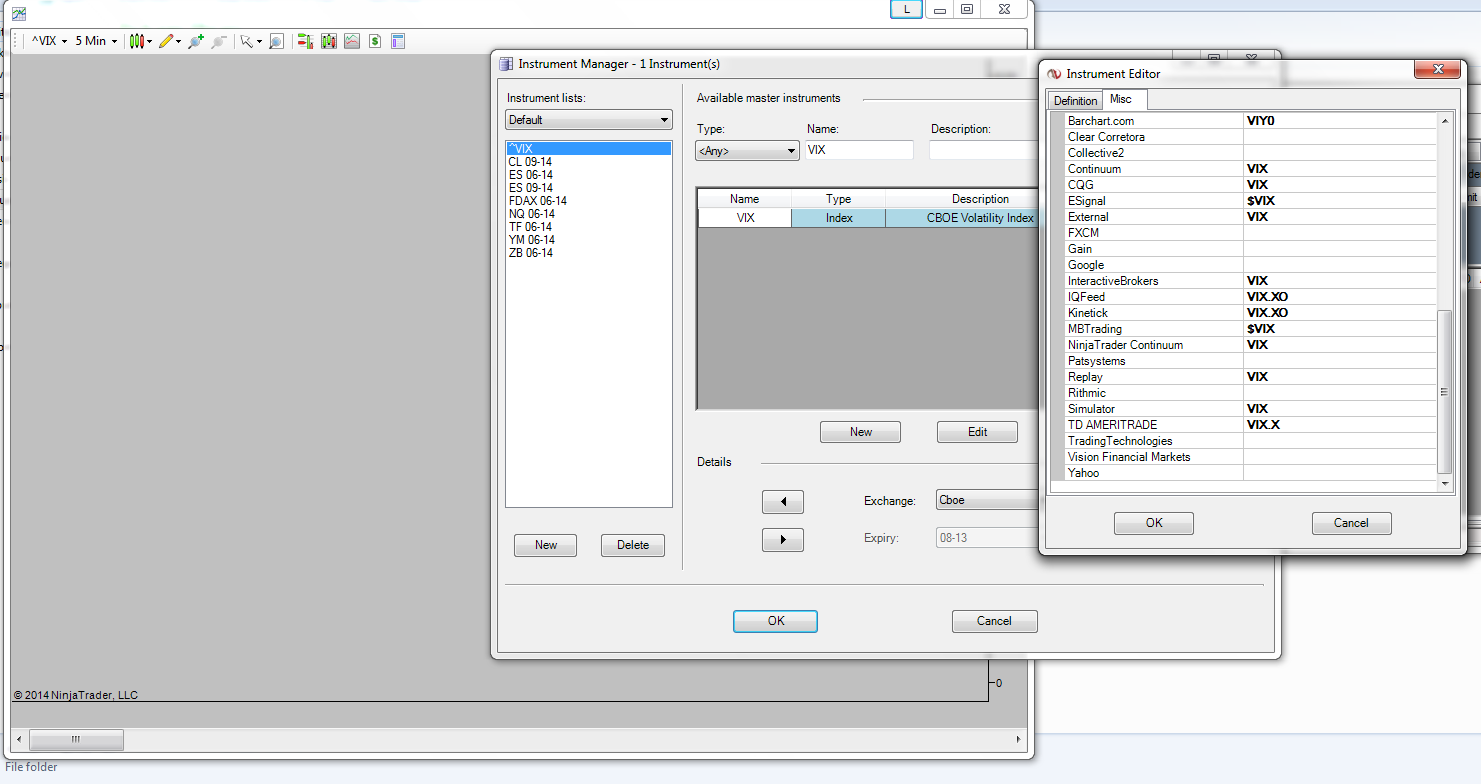
Task: Click OK in the Instrument Editor
Action: click(1154, 523)
